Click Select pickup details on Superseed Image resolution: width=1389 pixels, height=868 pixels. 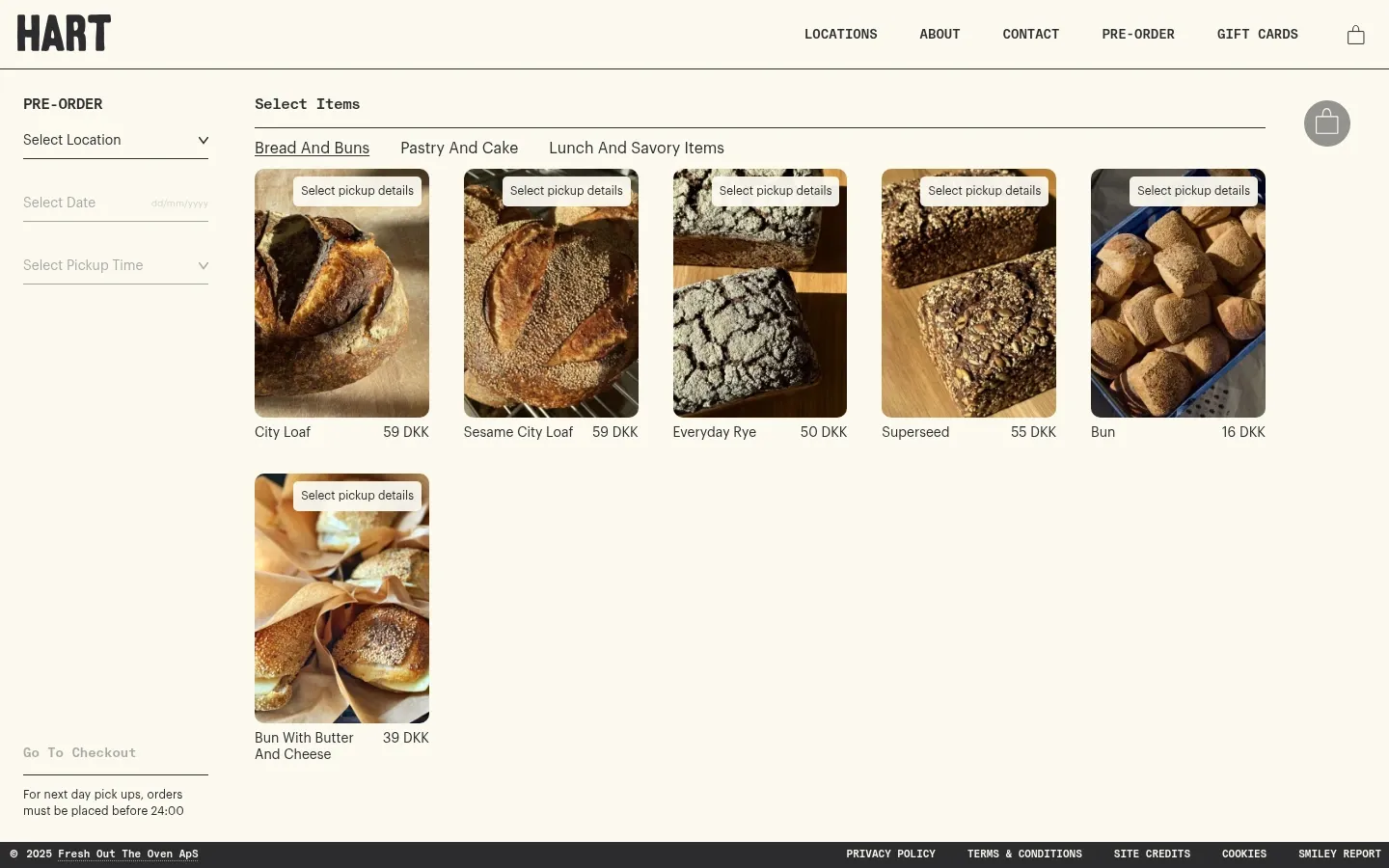coord(984,191)
